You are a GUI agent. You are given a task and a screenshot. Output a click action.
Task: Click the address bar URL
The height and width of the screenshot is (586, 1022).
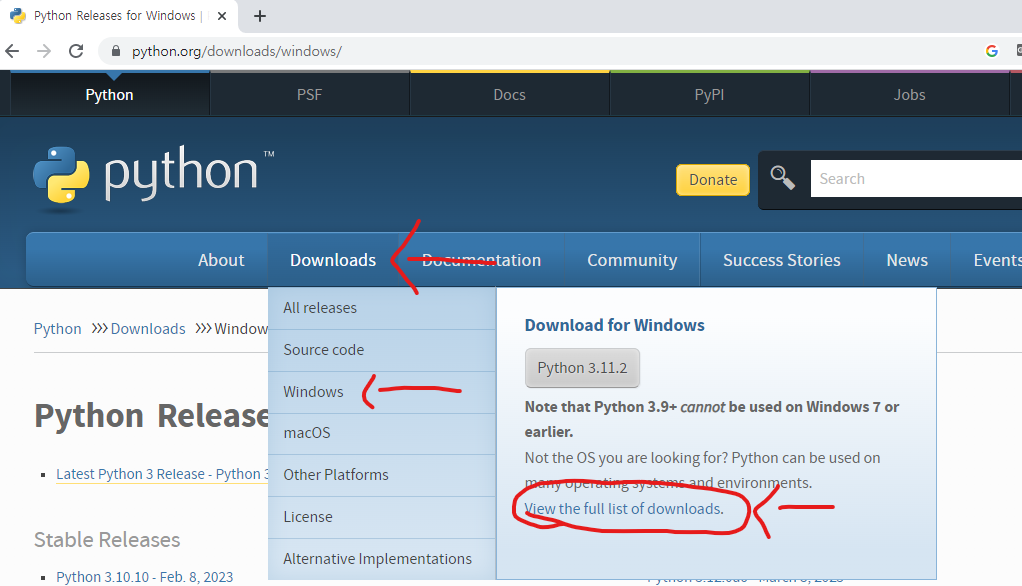click(237, 51)
